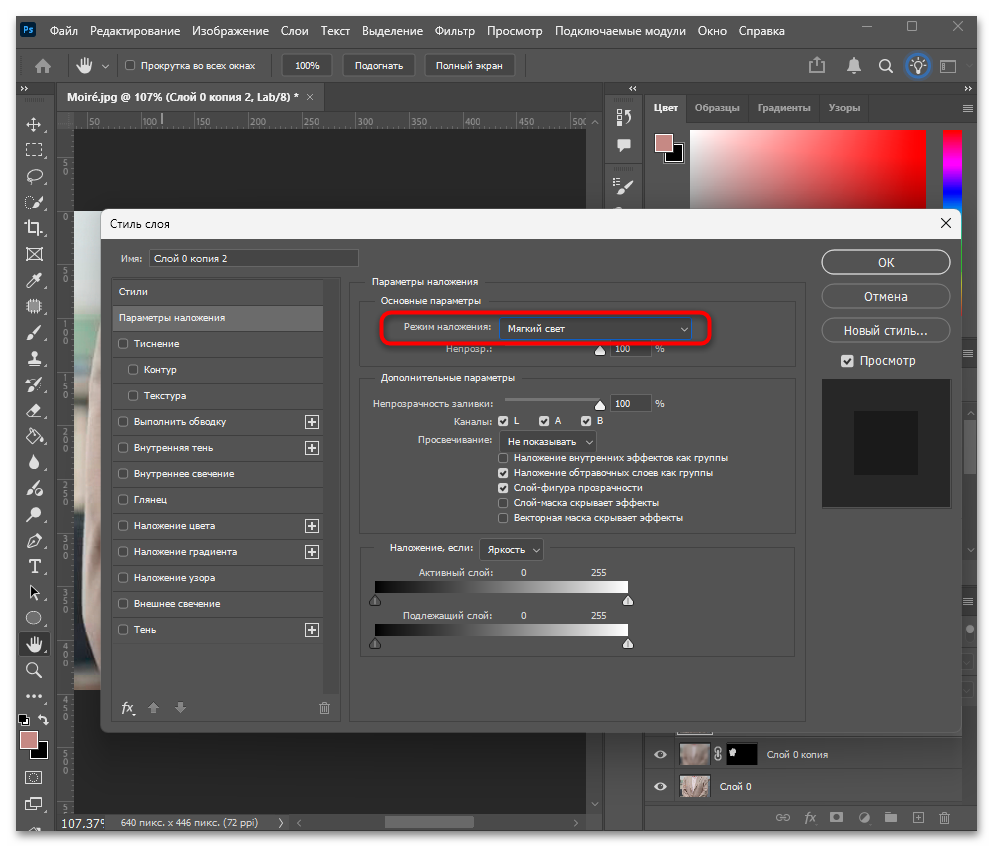Open the Просвечивание dropdown
The height and width of the screenshot is (847, 993).
(x=548, y=442)
